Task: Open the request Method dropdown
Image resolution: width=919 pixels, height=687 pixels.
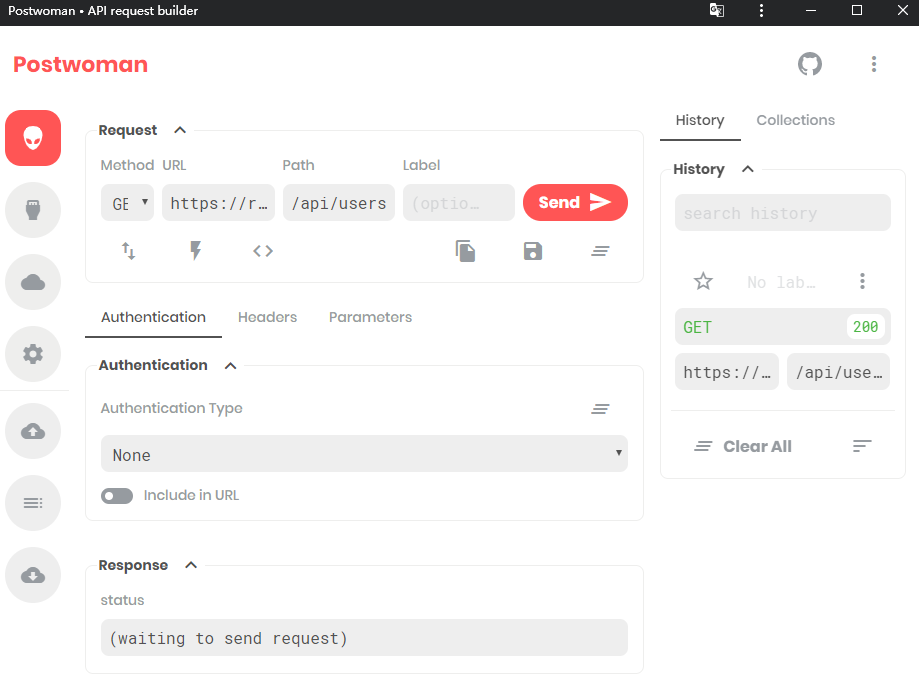Action: (127, 203)
